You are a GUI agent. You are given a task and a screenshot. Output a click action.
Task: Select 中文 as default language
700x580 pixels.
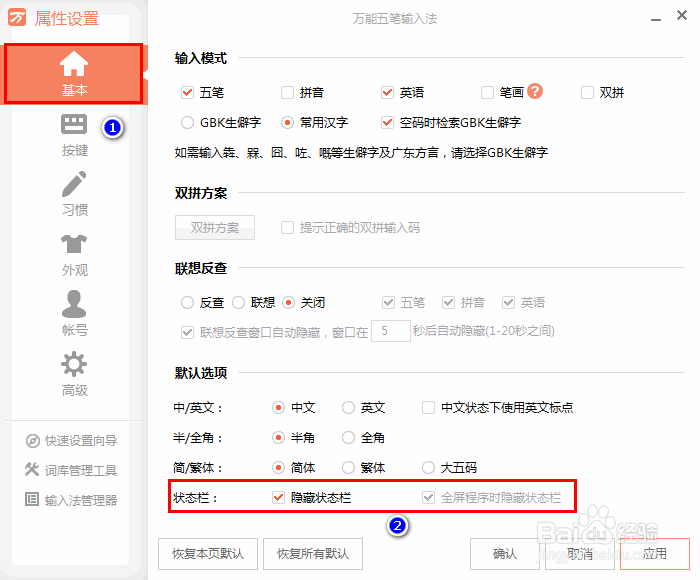coord(278,408)
